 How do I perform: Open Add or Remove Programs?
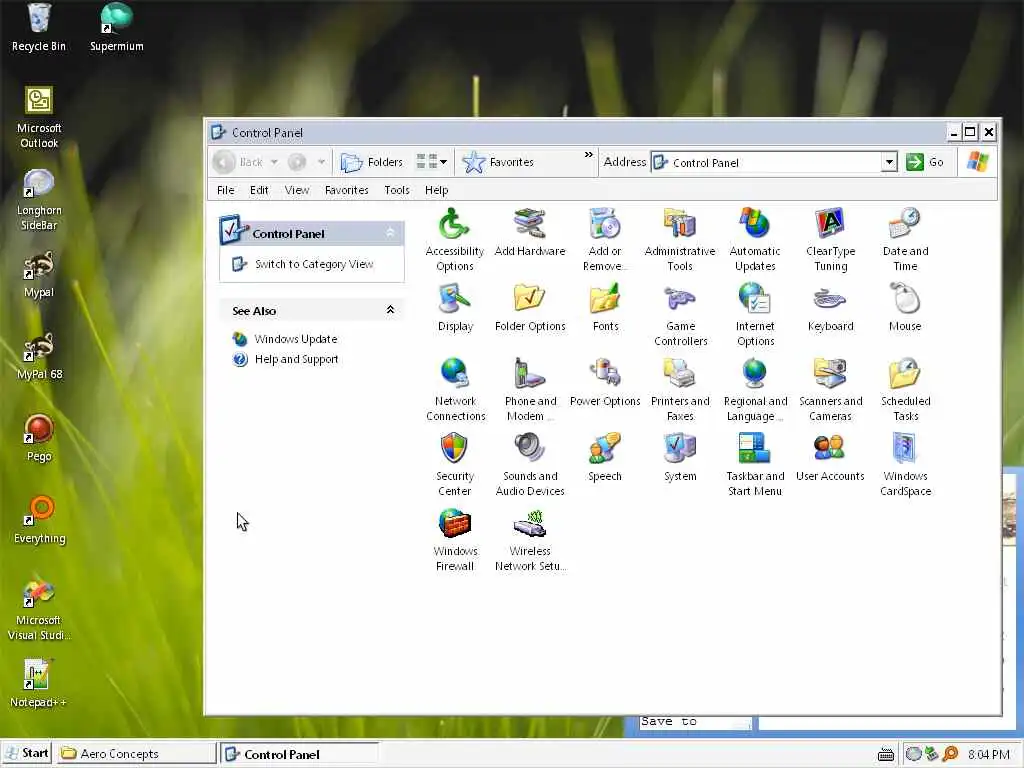[605, 240]
